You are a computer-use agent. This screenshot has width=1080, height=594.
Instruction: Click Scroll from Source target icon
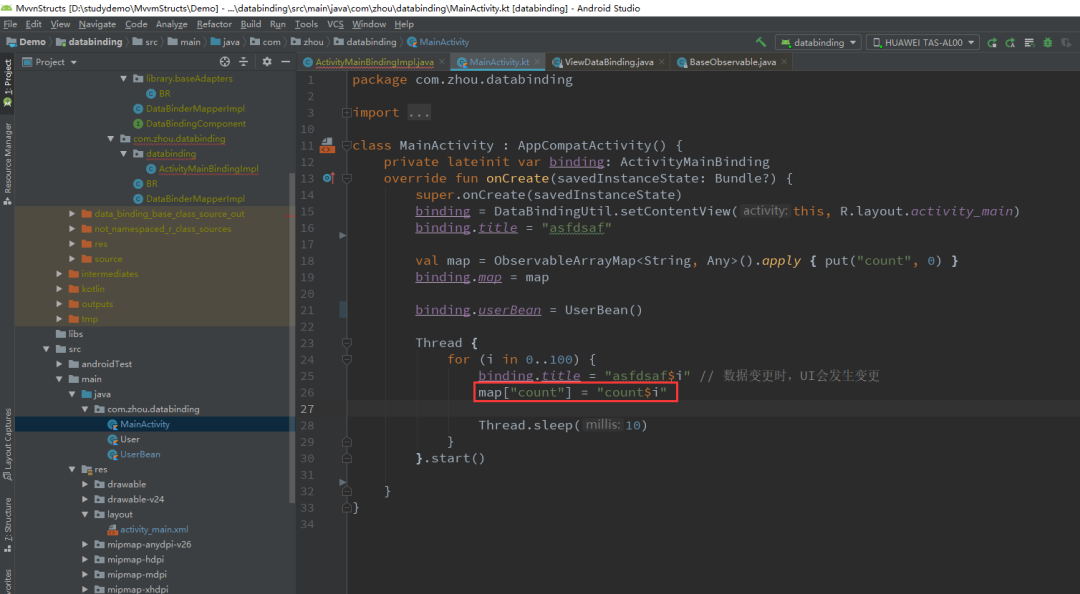pyautogui.click(x=225, y=62)
